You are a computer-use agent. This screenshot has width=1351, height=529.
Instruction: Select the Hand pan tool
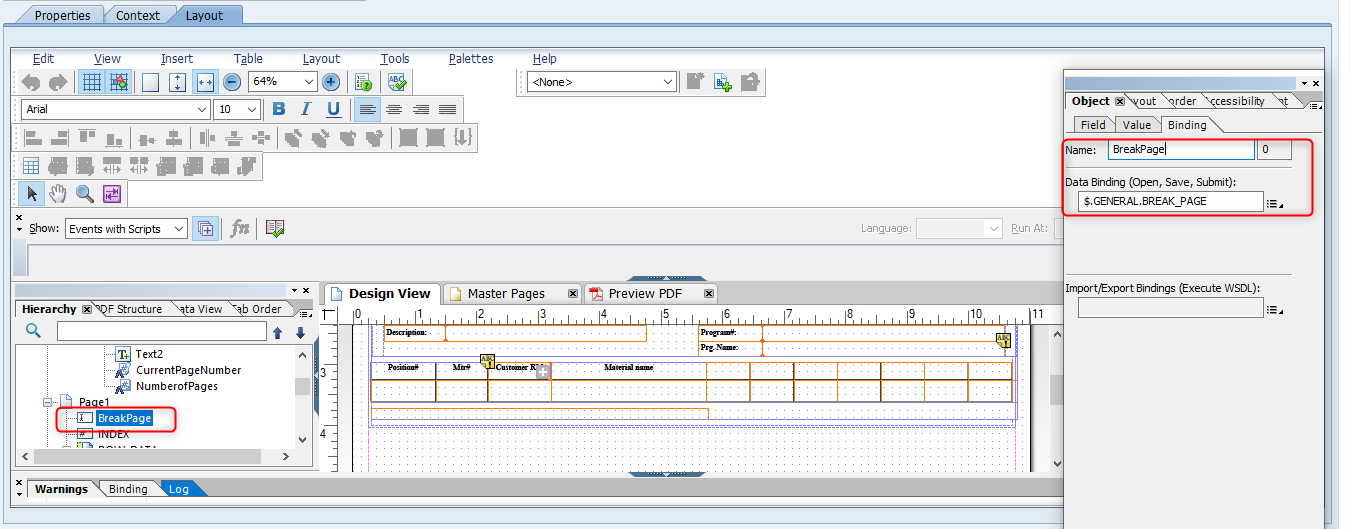58,193
